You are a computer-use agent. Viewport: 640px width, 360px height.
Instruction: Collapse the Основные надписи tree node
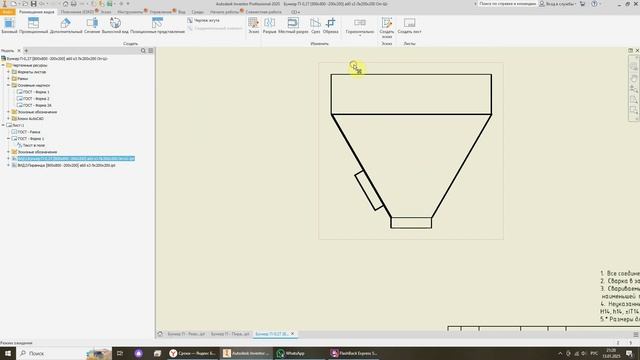[x=9, y=85]
